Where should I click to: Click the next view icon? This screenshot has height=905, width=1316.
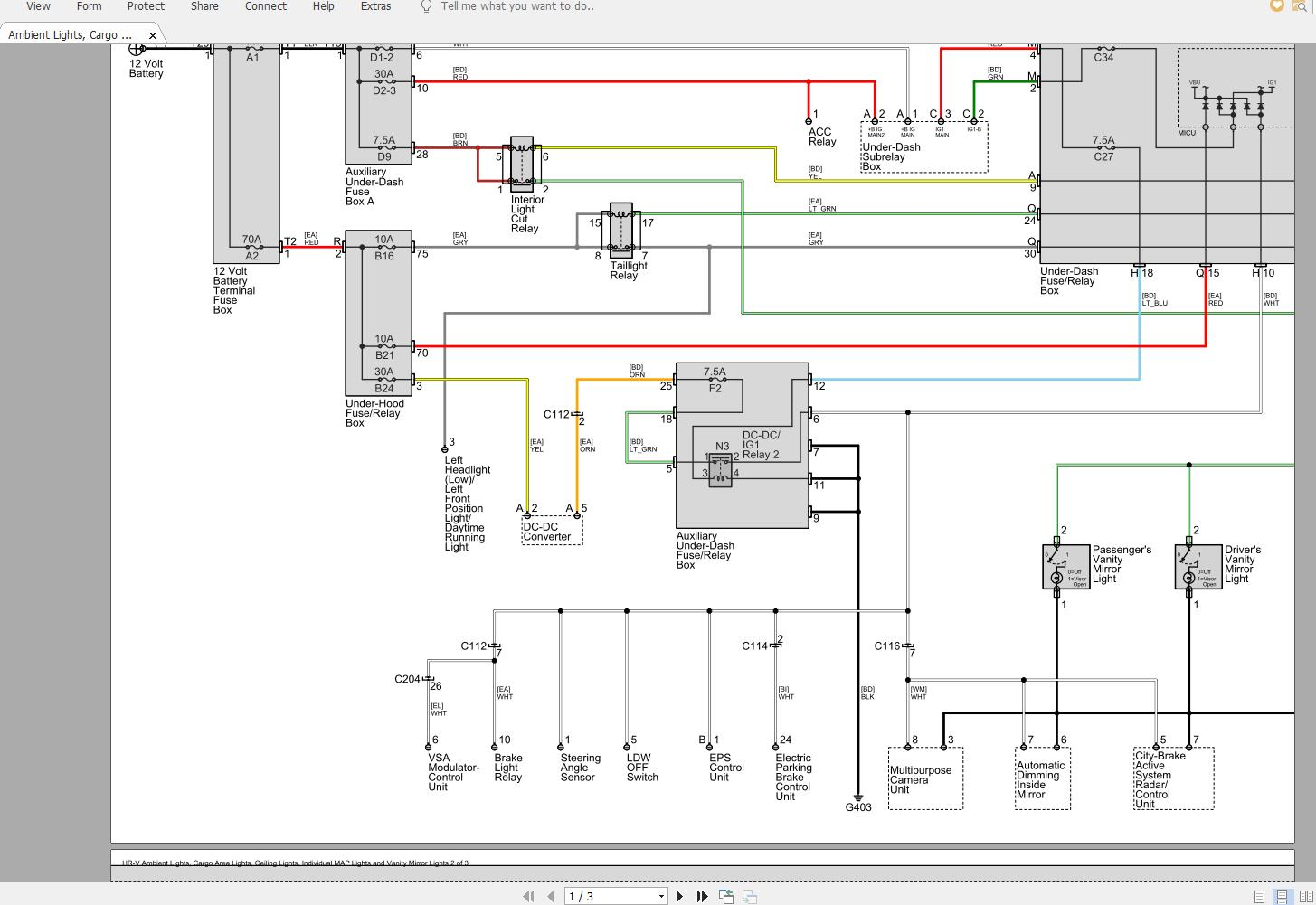point(750,896)
